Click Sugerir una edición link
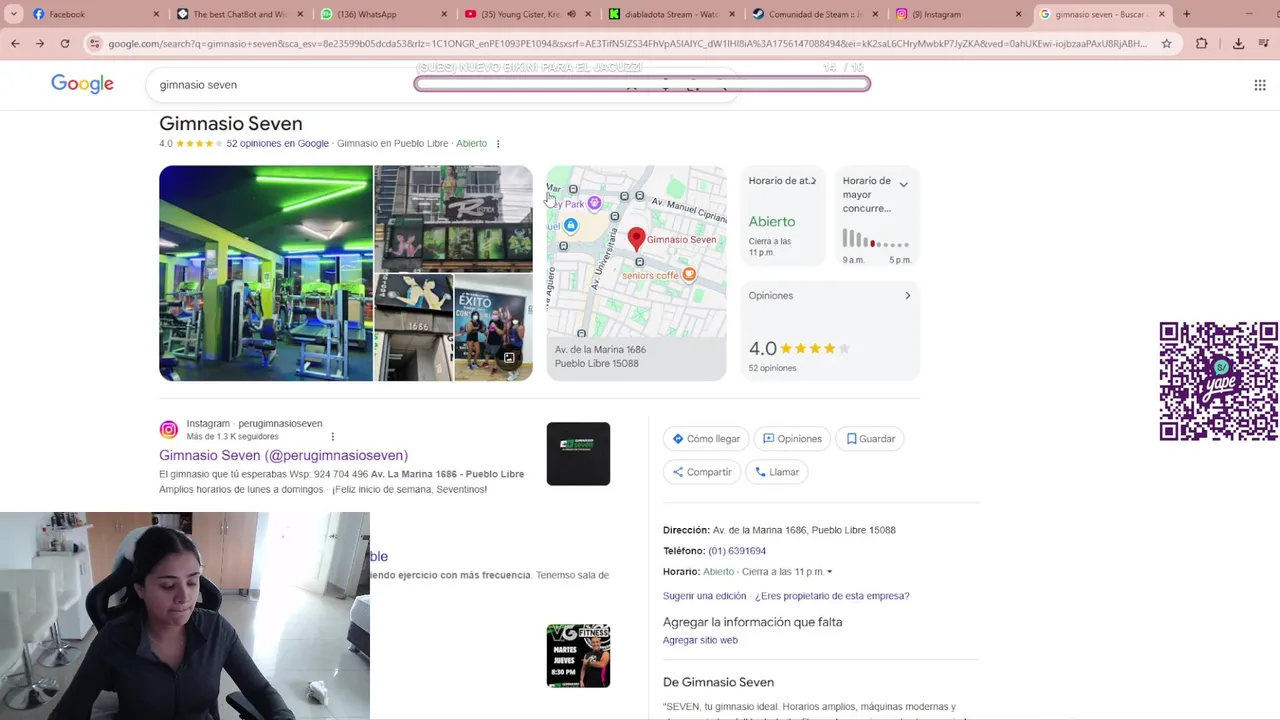The image size is (1280, 720). pyautogui.click(x=704, y=596)
